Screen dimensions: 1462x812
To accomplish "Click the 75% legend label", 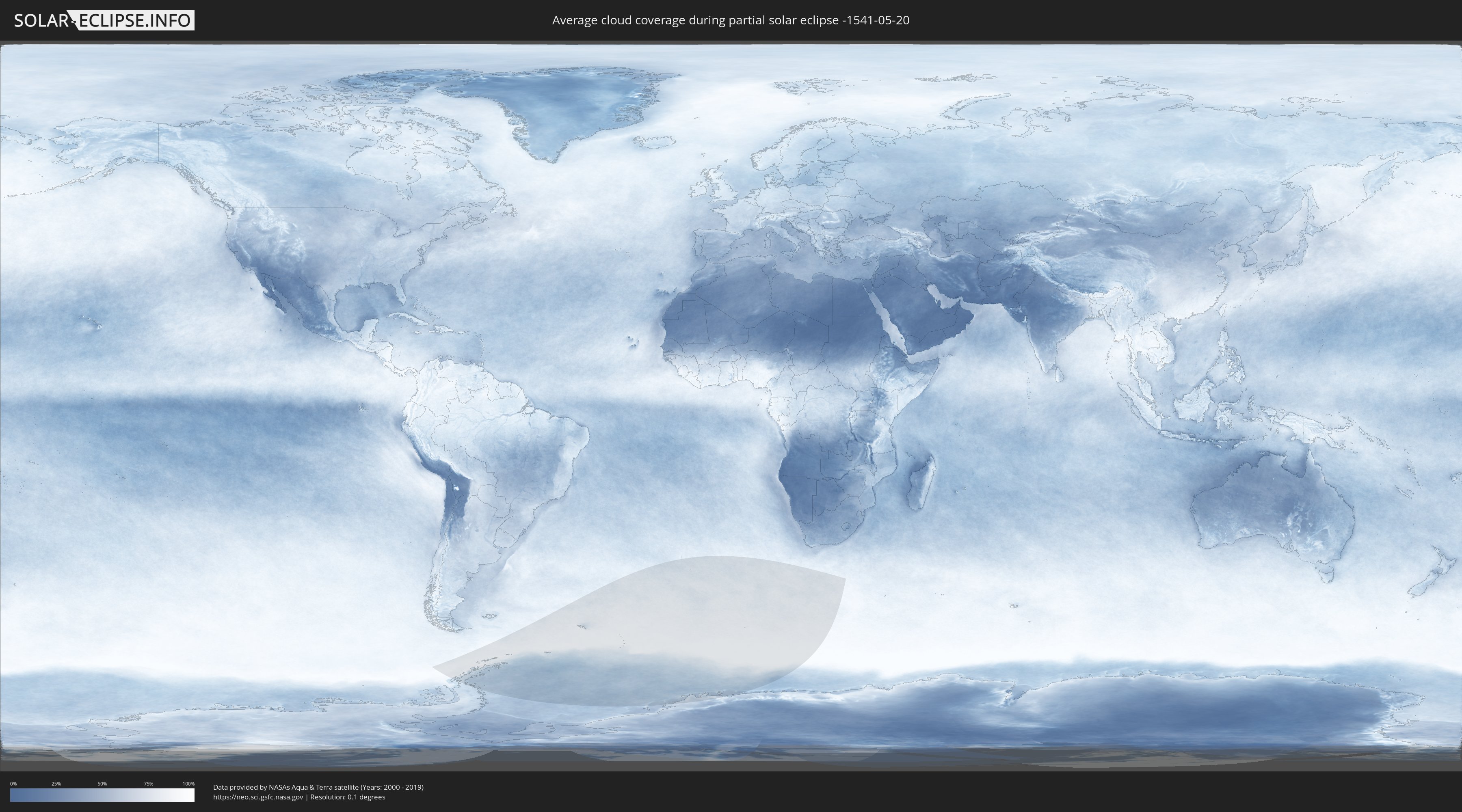I will pyautogui.click(x=148, y=784).
